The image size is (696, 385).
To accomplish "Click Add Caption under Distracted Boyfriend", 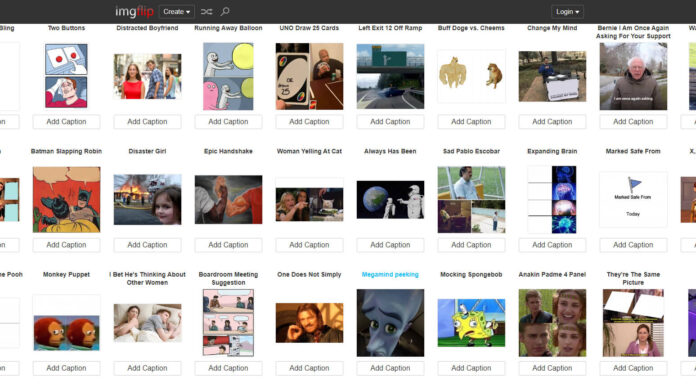I will [147, 122].
